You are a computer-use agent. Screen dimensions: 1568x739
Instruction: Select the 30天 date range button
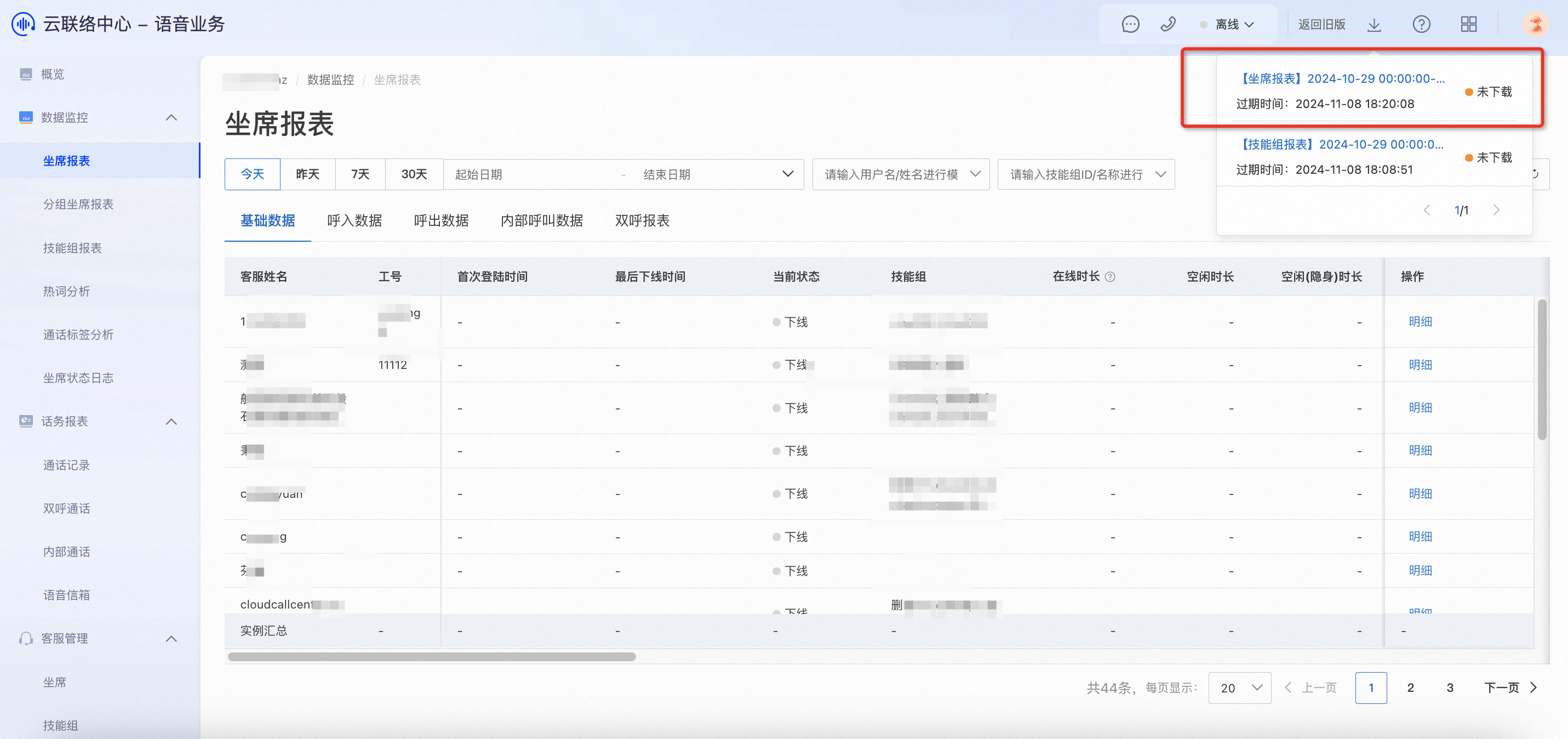coord(414,174)
